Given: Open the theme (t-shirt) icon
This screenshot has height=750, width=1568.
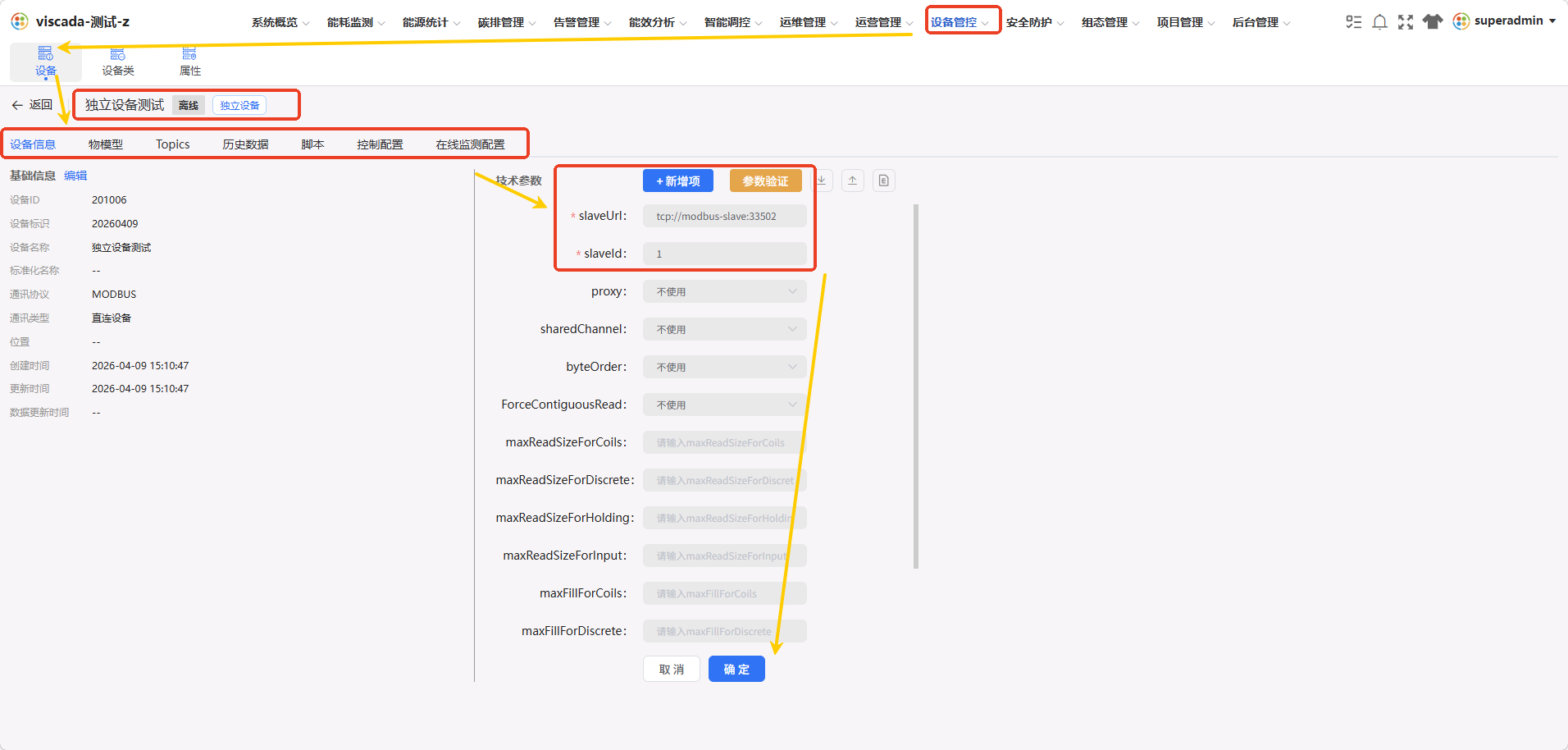Looking at the screenshot, I should point(1432,21).
